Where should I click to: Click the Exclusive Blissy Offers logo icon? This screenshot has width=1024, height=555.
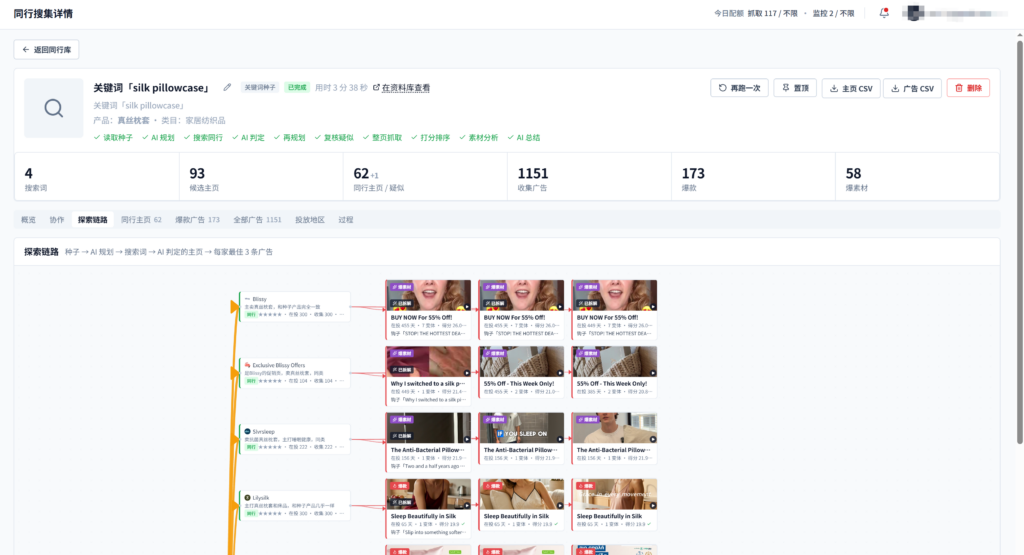click(248, 366)
